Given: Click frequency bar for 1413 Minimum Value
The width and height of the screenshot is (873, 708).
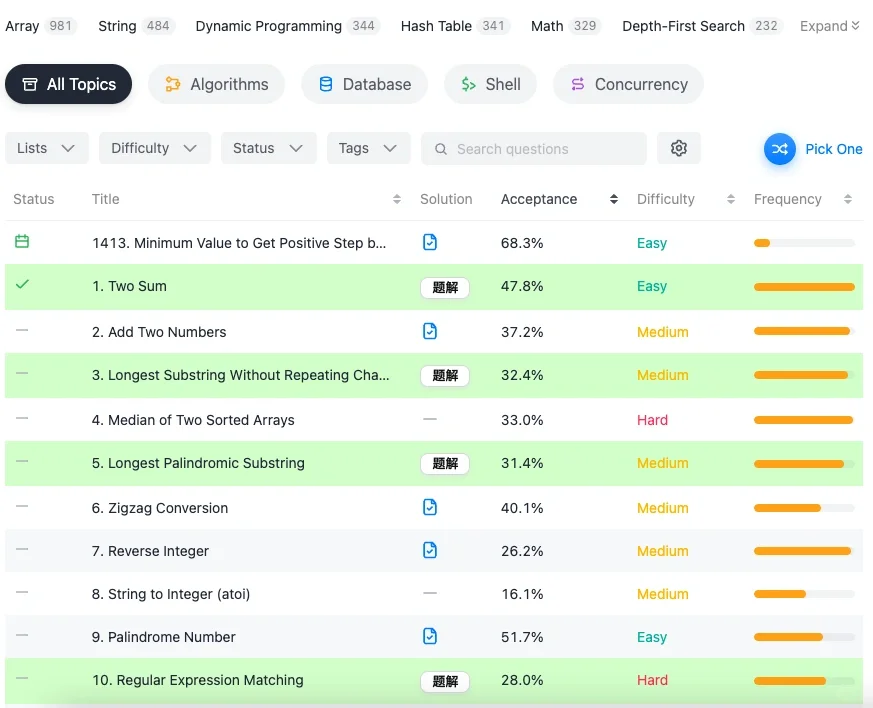Looking at the screenshot, I should pyautogui.click(x=804, y=243).
